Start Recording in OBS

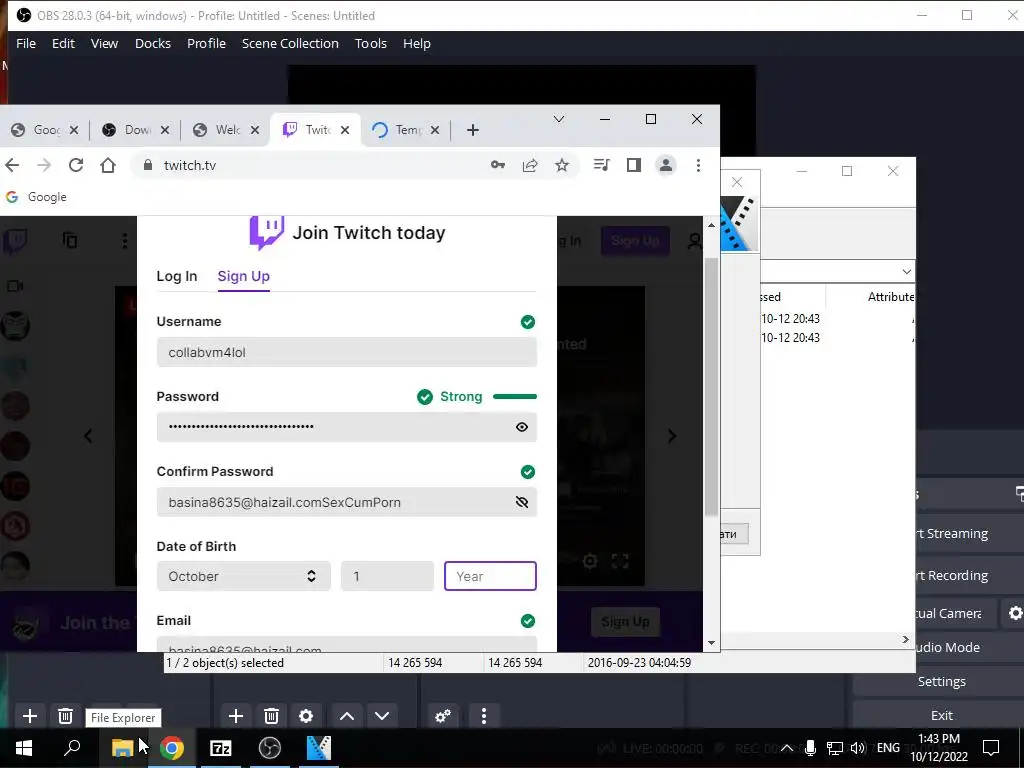pyautogui.click(x=969, y=575)
